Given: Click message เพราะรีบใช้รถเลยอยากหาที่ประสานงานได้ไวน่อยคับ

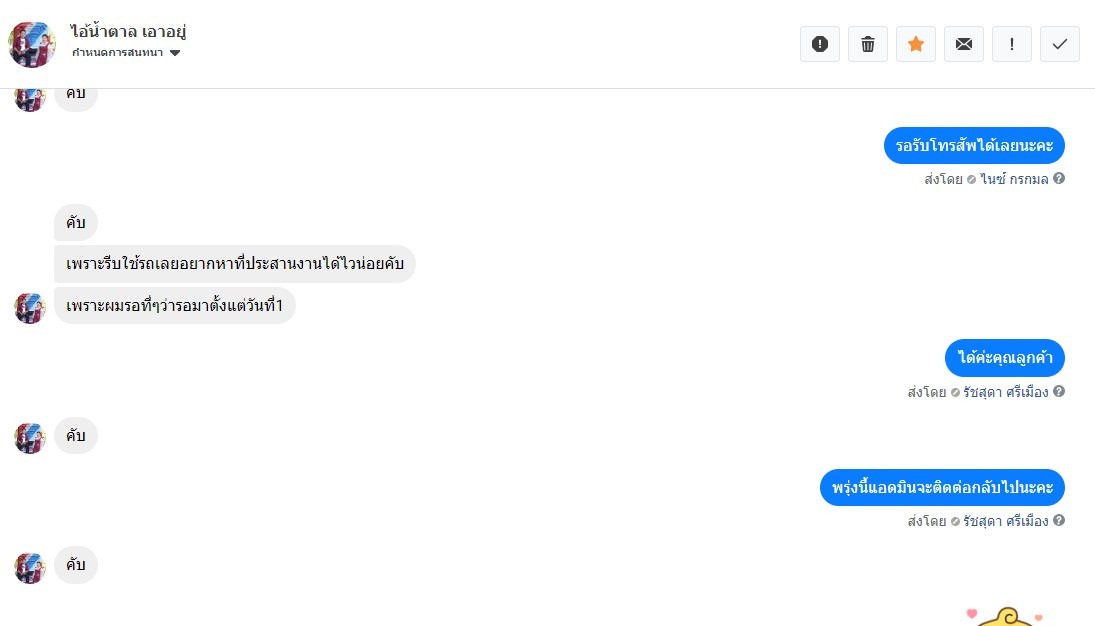Looking at the screenshot, I should [234, 264].
